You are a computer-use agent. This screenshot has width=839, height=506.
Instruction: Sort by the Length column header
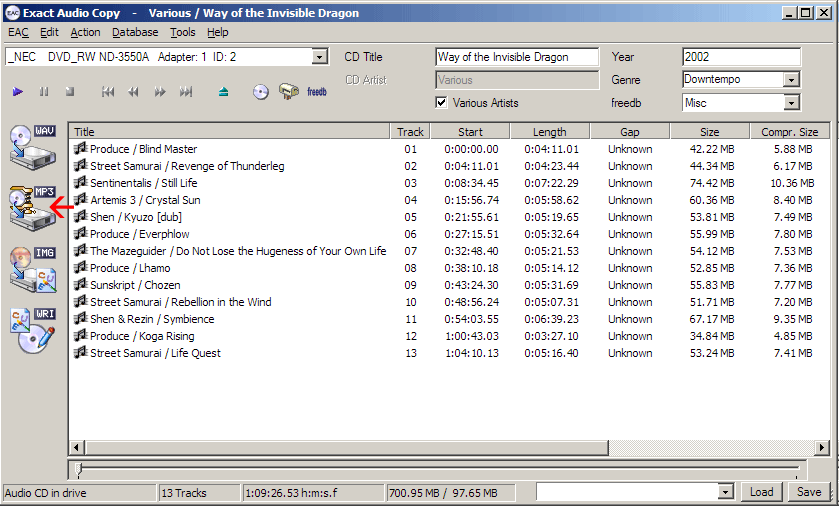550,132
